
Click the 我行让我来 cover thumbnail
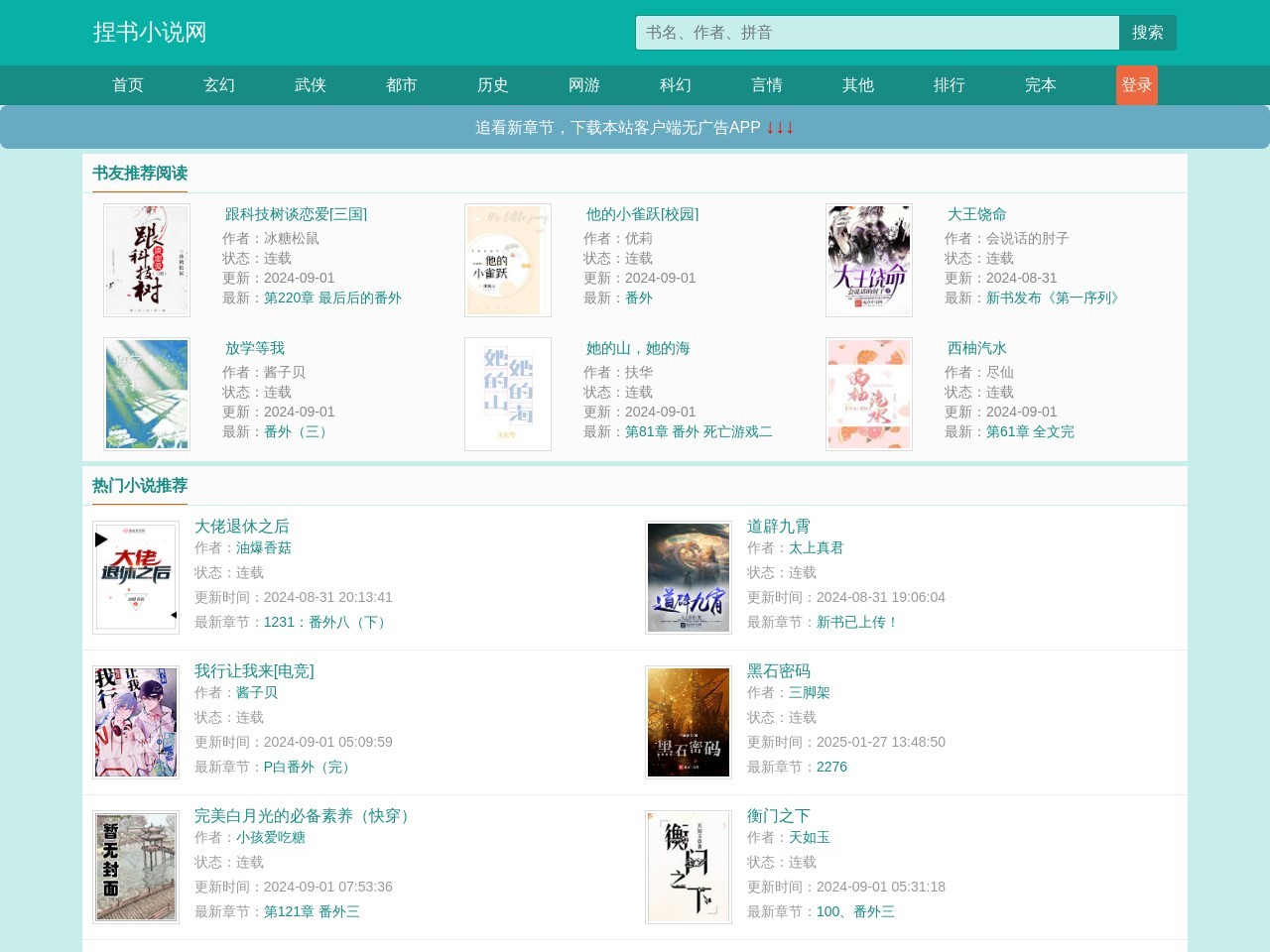(x=136, y=722)
